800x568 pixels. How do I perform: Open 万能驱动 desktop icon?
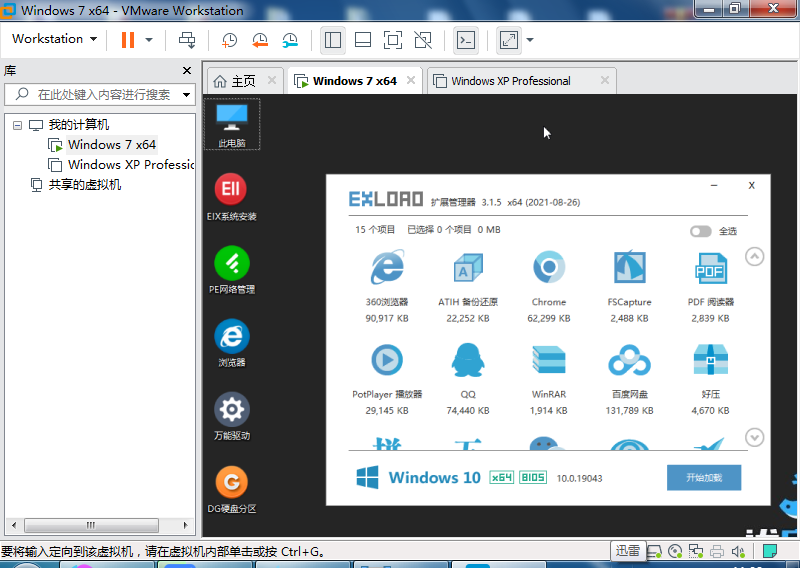click(232, 416)
